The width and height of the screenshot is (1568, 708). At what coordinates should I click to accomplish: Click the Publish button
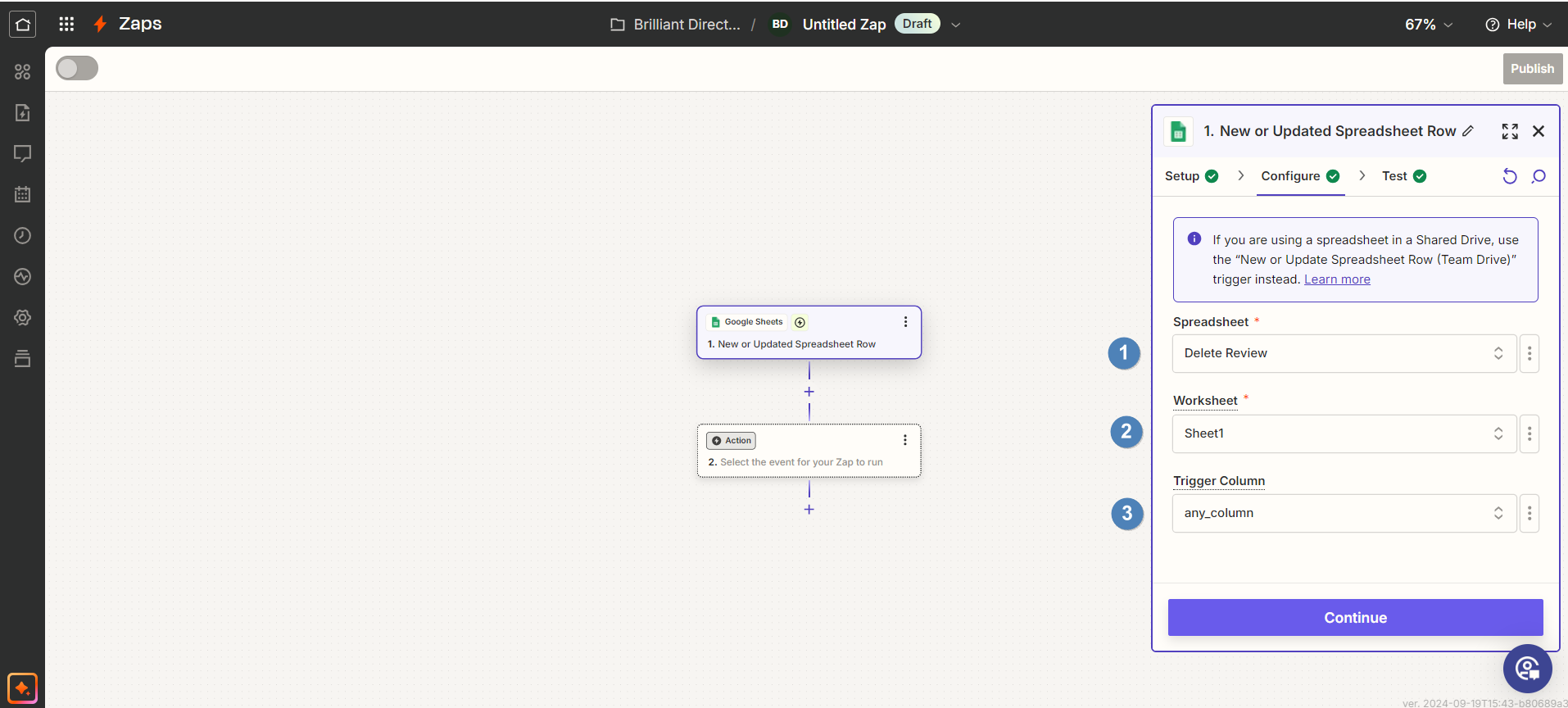1533,69
